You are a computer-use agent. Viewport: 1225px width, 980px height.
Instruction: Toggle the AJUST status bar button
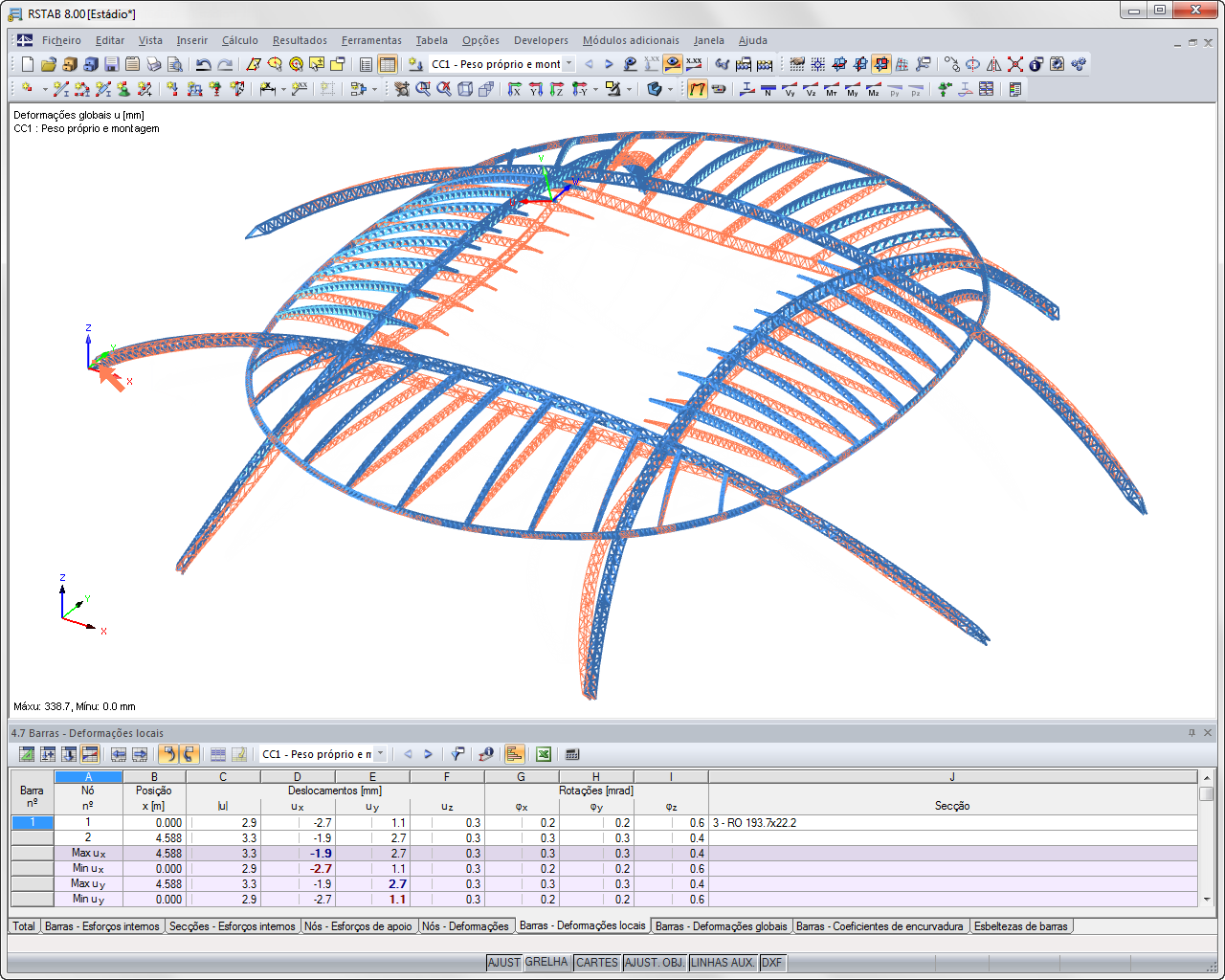point(503,963)
